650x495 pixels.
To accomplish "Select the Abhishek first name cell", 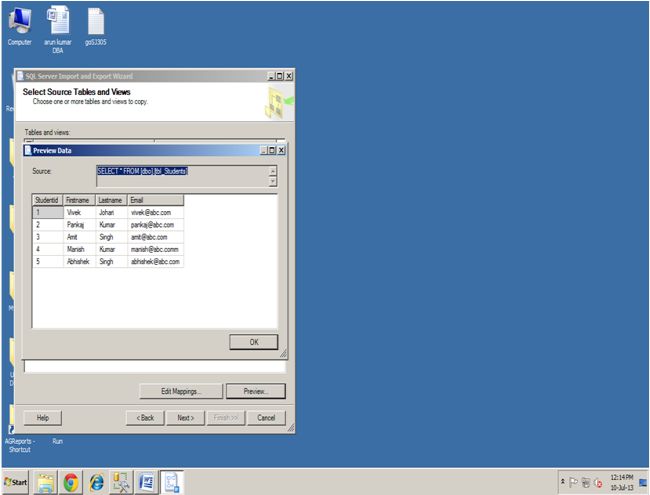I will point(79,262).
